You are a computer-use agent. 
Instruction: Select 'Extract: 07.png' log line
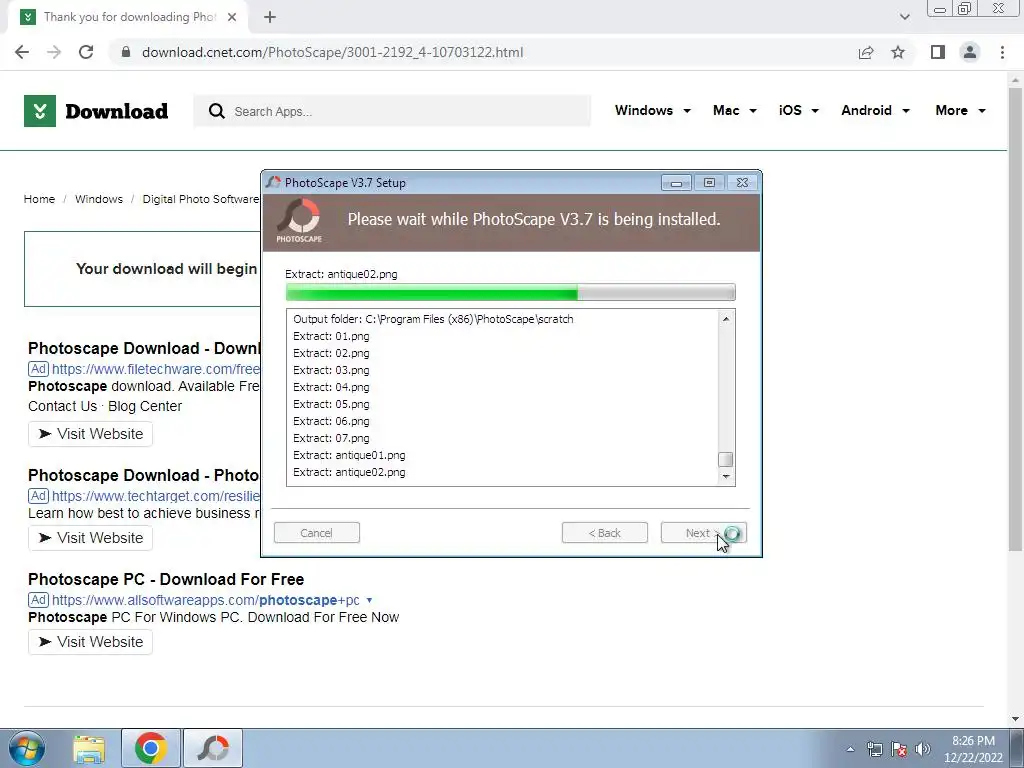point(331,438)
